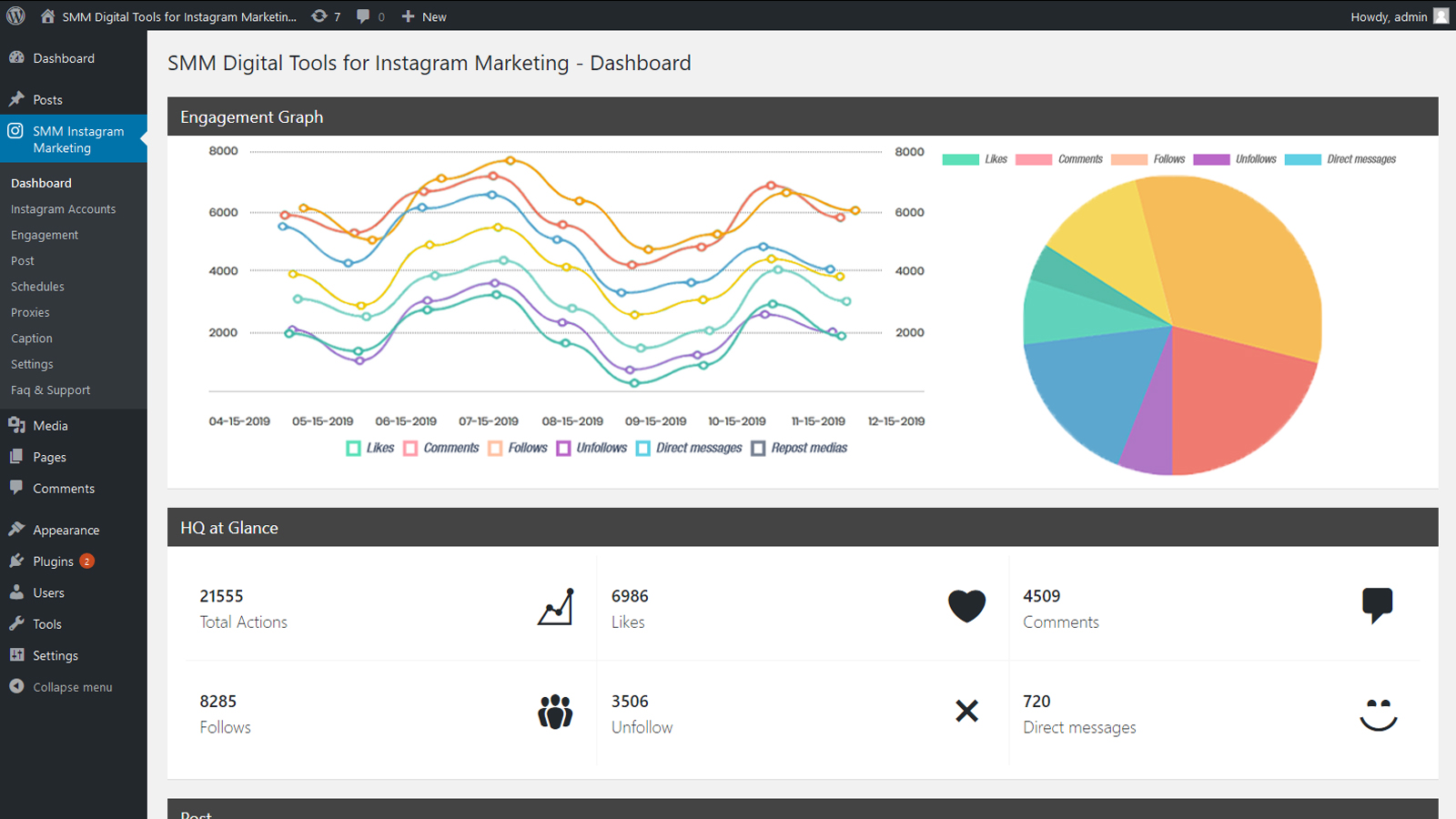This screenshot has height=819, width=1456.
Task: Click the Pages icon in sidebar
Action: point(16,457)
